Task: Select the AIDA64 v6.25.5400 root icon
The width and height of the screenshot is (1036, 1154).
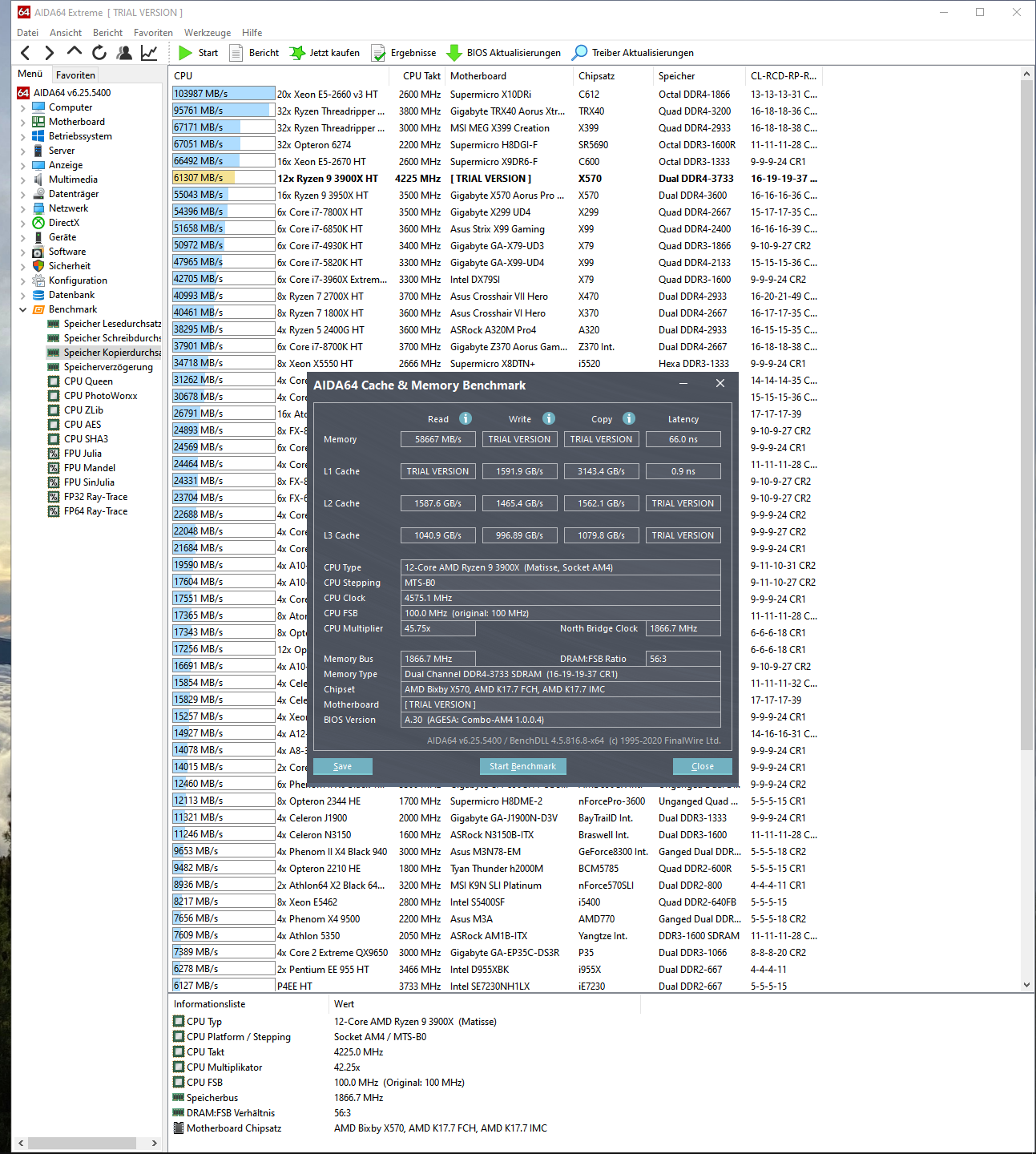Action: pos(23,93)
